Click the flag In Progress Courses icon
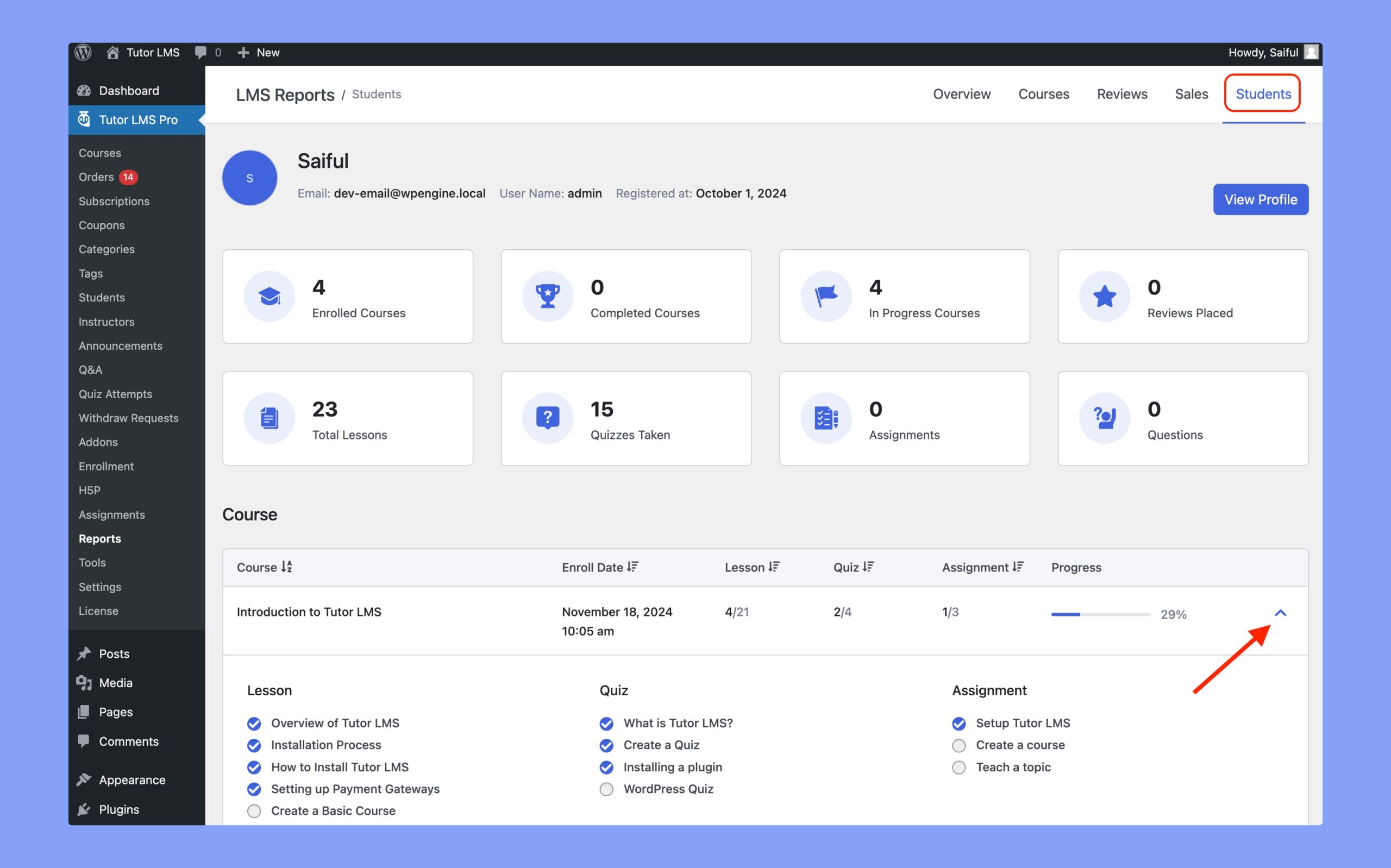This screenshot has width=1391, height=868. (x=826, y=296)
